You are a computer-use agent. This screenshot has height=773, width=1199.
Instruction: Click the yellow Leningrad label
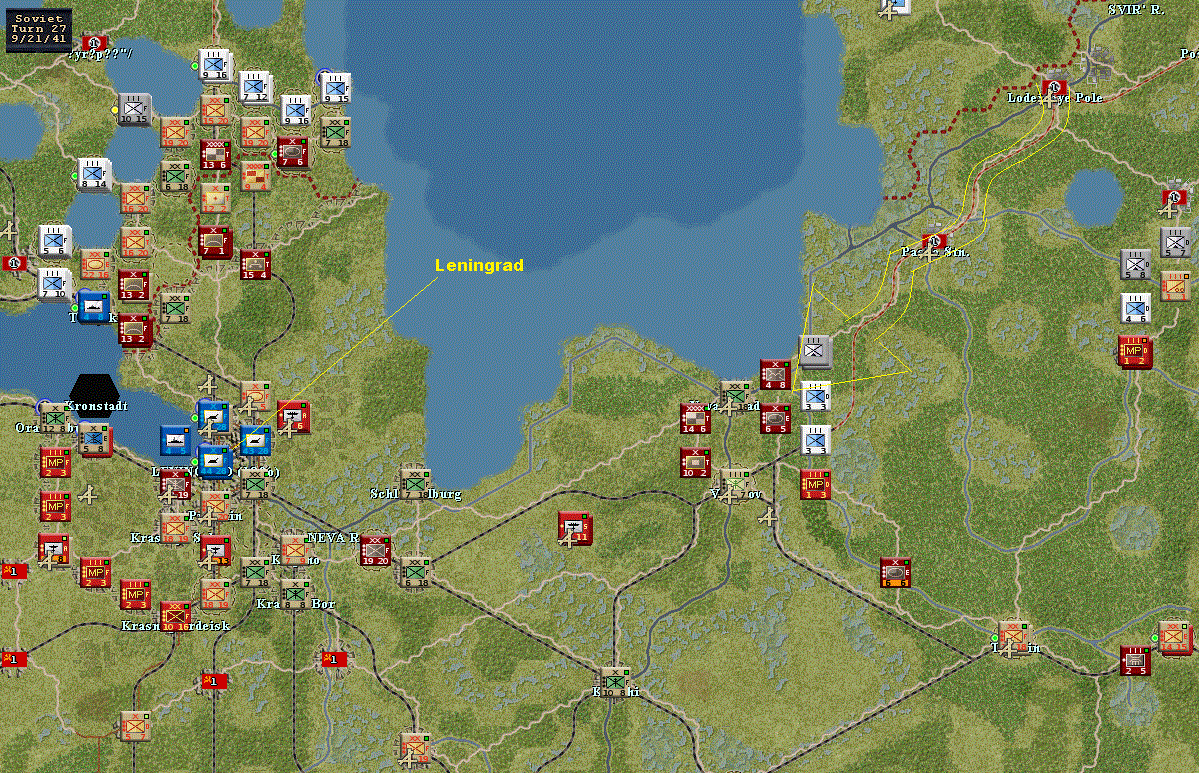pyautogui.click(x=479, y=265)
